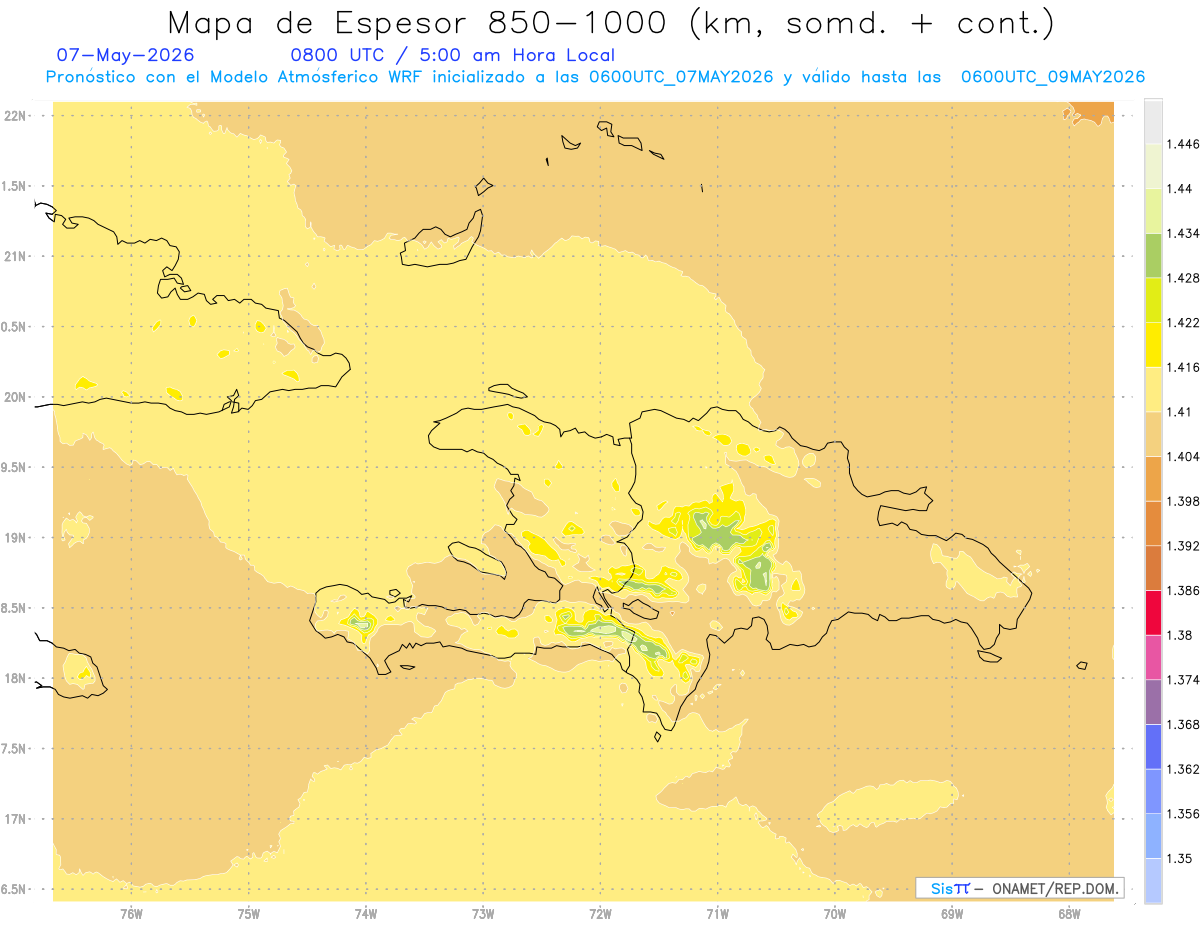The height and width of the screenshot is (927, 1200).
Task: Click the 22N latitude axis label
Action: pyautogui.click(x=15, y=116)
